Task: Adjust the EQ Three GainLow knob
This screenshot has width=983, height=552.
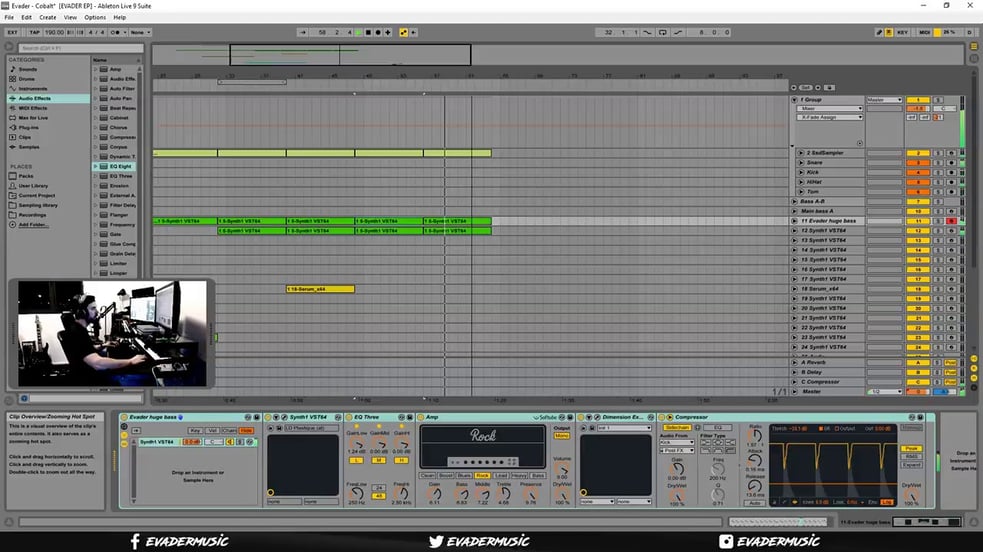Action: (x=357, y=444)
